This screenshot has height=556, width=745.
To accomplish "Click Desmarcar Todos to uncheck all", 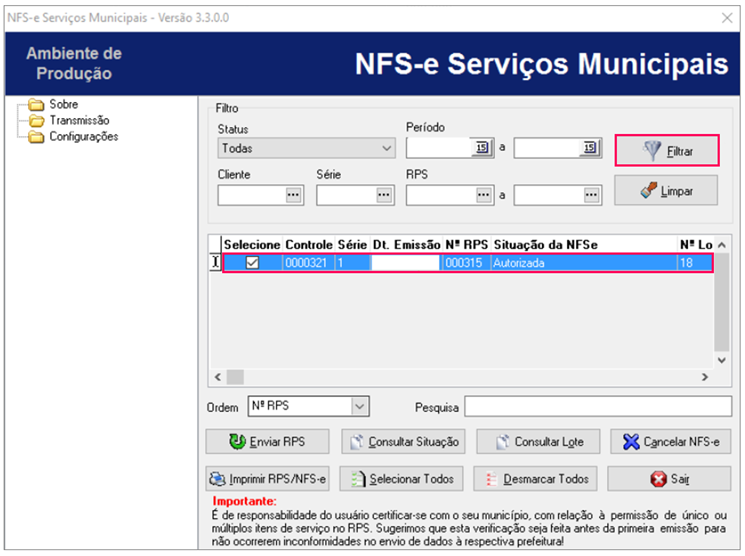I will click(536, 479).
